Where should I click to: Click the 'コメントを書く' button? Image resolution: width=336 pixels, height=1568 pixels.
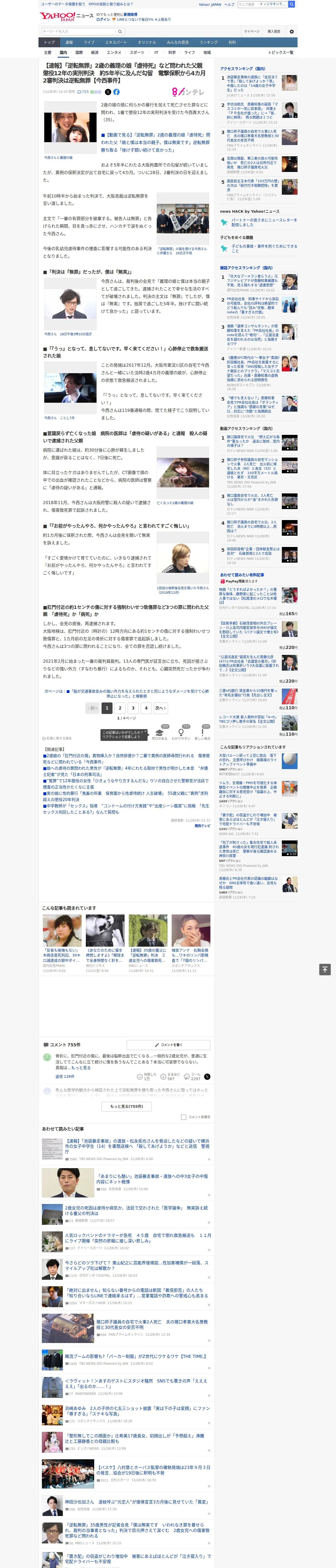[x=168, y=1045]
